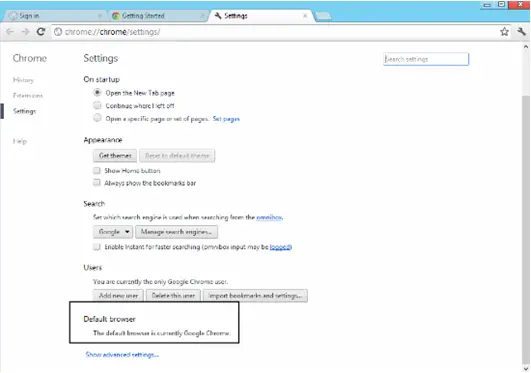Enable Instant for faster searching checkbox
The width and height of the screenshot is (531, 373).
tap(97, 247)
